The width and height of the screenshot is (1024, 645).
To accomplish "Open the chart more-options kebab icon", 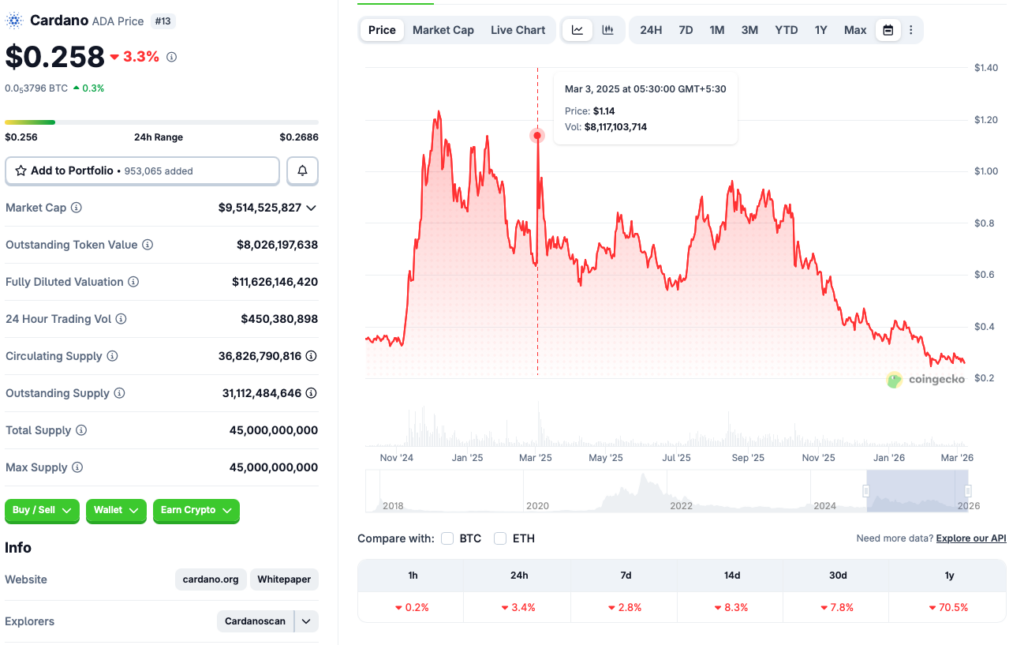I will (x=911, y=30).
